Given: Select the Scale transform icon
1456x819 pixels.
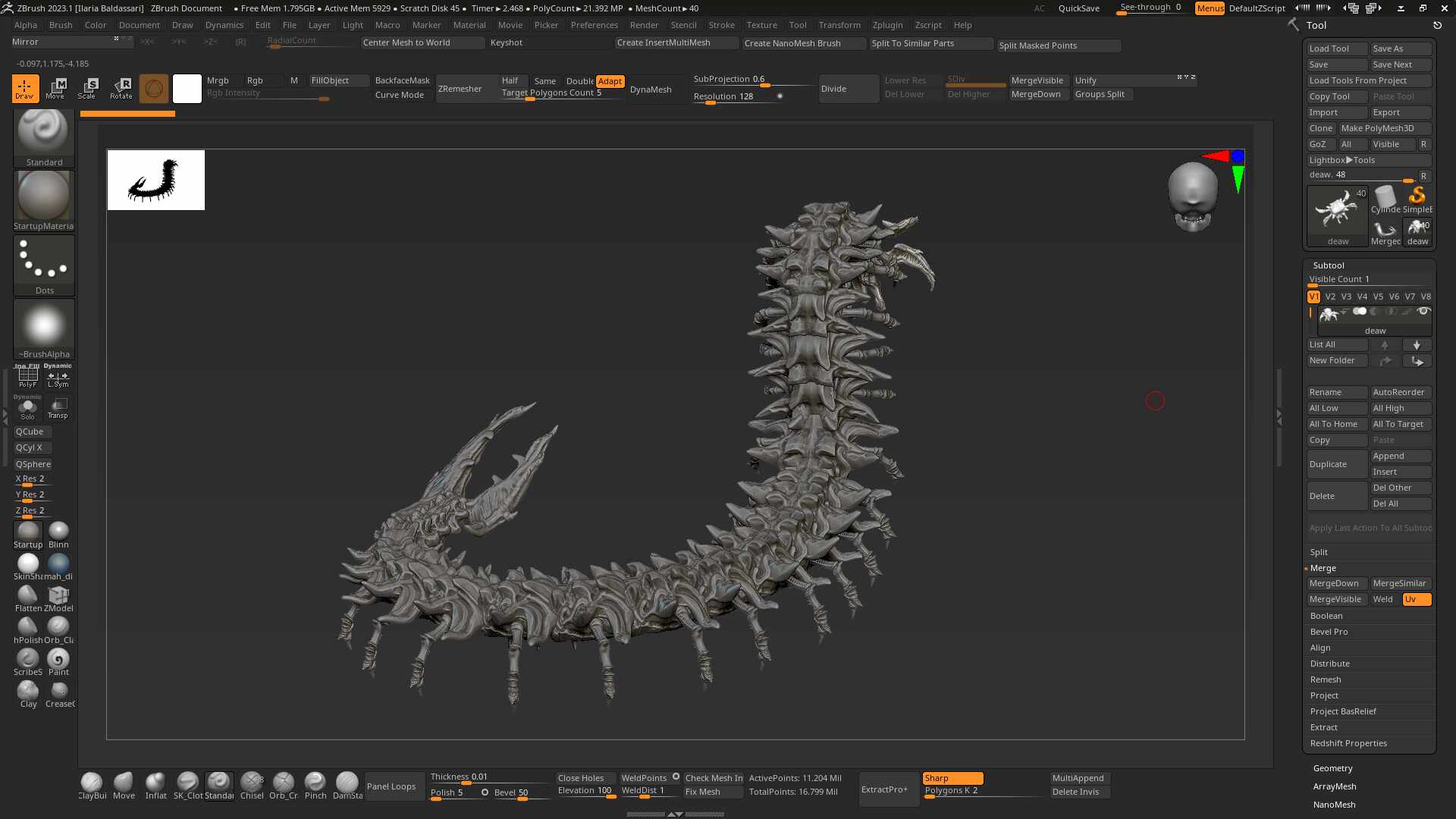Looking at the screenshot, I should 87,88.
